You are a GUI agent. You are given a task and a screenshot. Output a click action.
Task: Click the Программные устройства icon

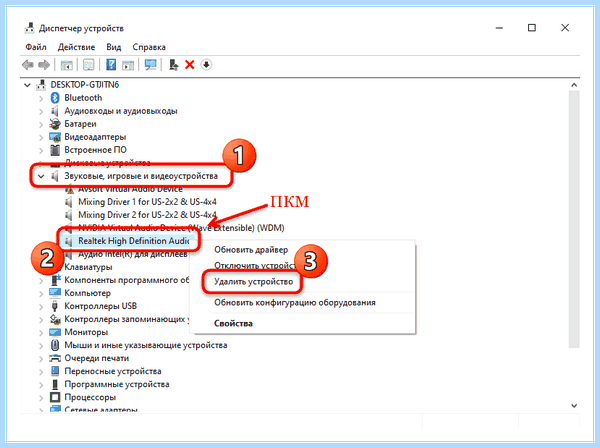click(x=55, y=384)
